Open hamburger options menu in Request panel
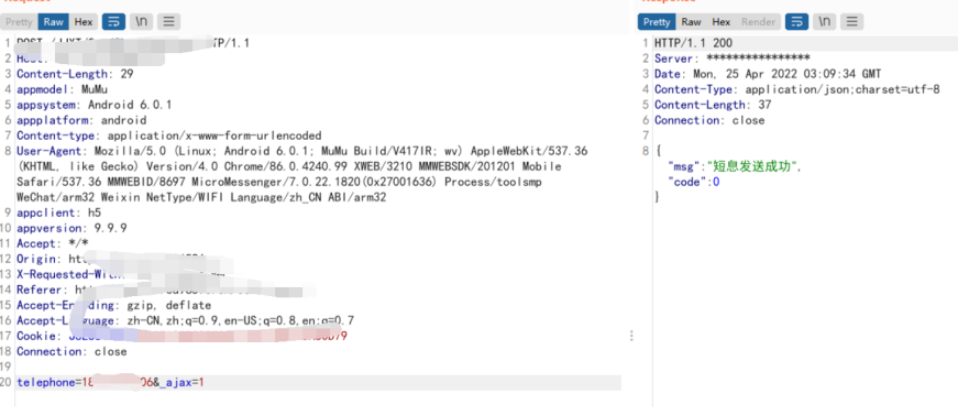 click(168, 22)
